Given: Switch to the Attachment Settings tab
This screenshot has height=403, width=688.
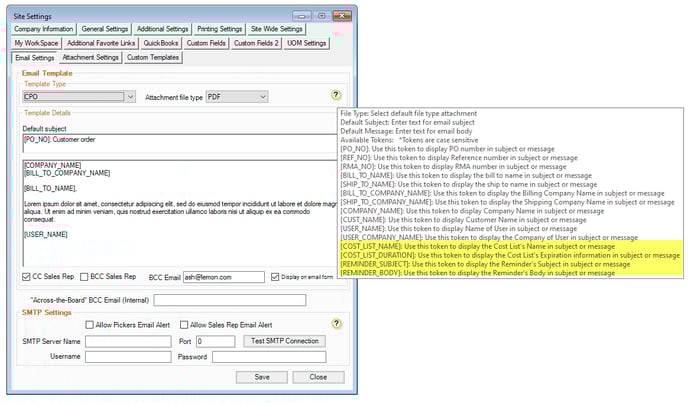Looking at the screenshot, I should (x=91, y=57).
